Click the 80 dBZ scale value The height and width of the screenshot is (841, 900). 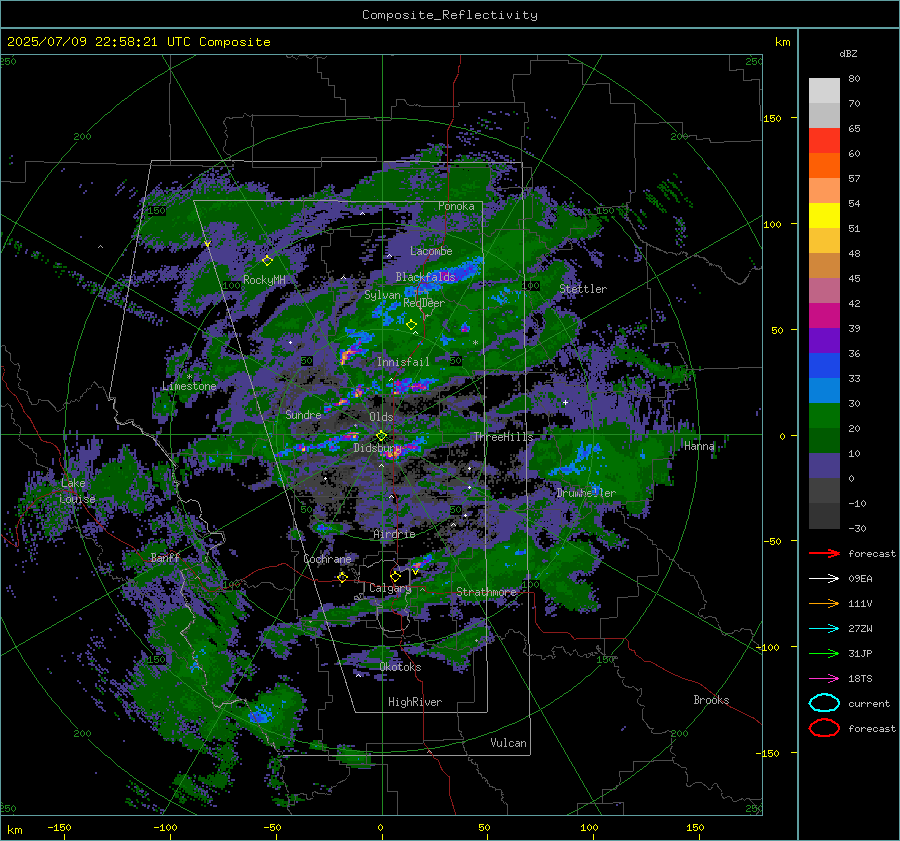click(854, 79)
